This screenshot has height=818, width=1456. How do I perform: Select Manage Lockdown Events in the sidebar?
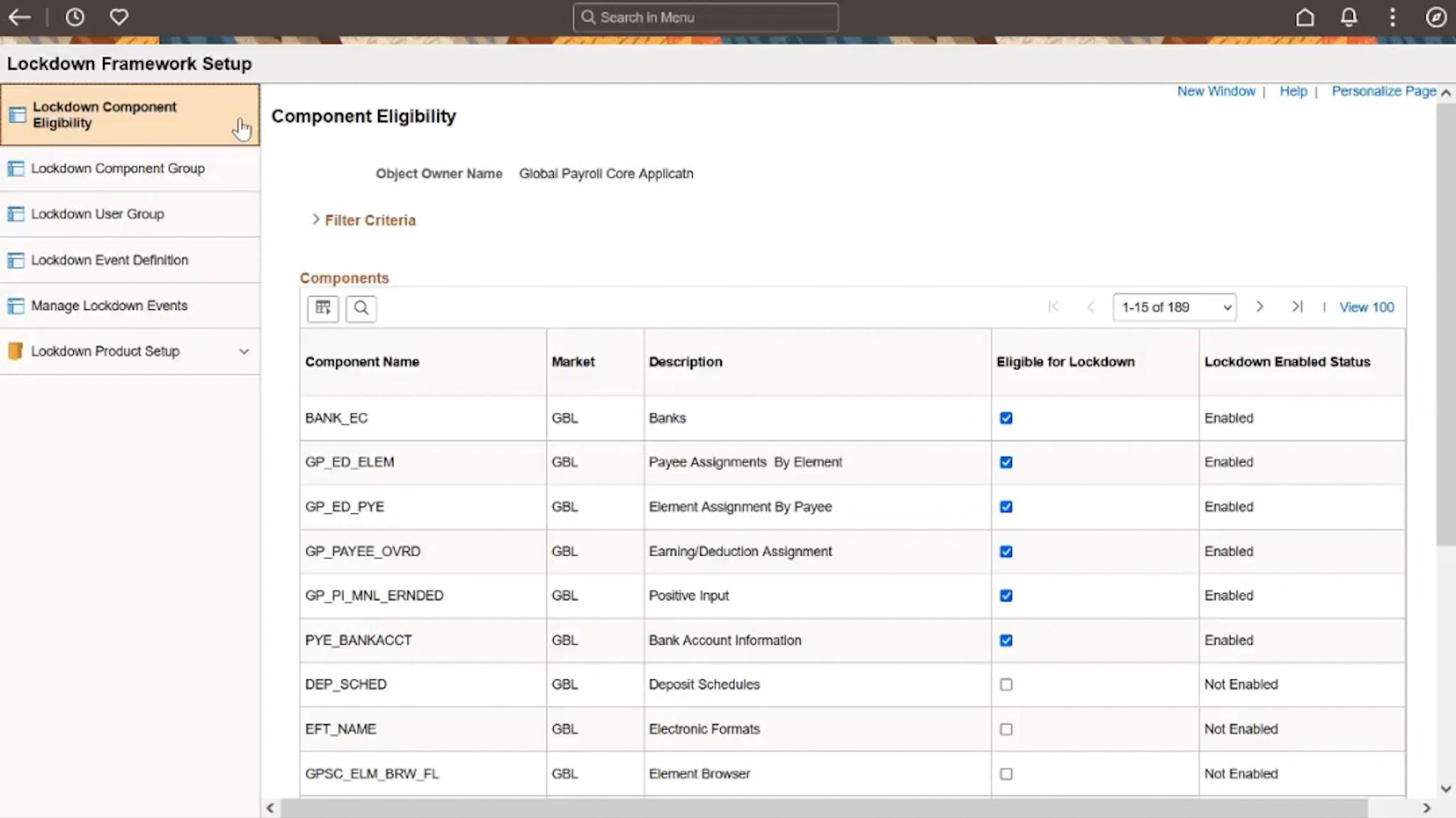coord(108,305)
